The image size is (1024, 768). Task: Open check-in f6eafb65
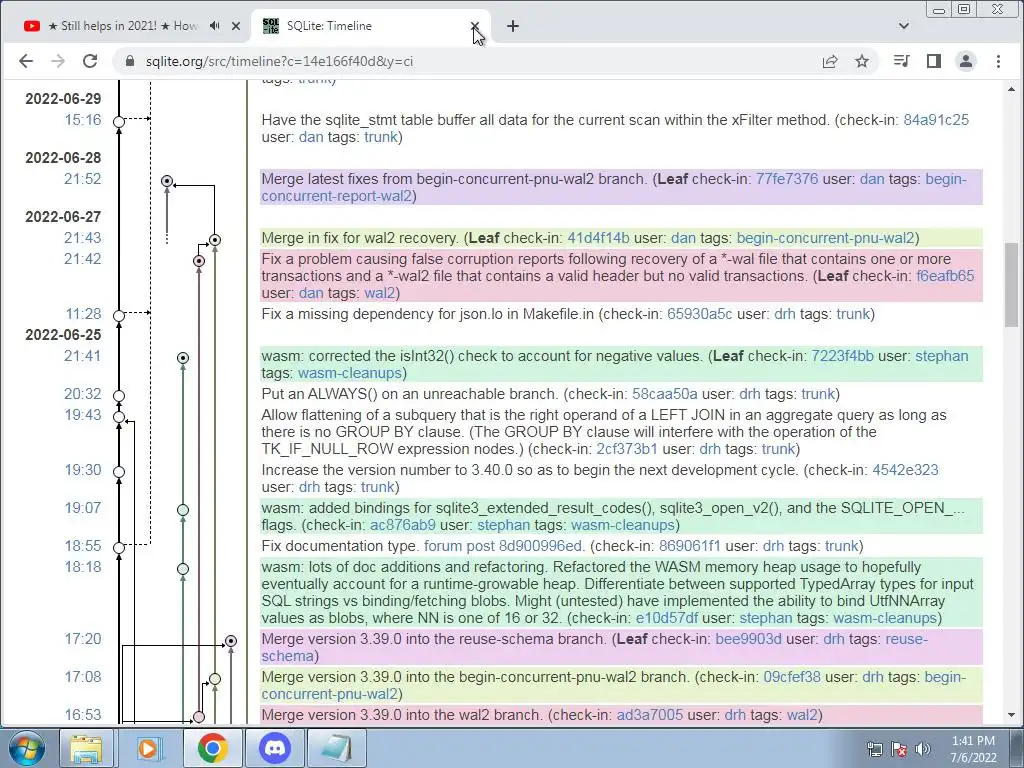tap(945, 276)
